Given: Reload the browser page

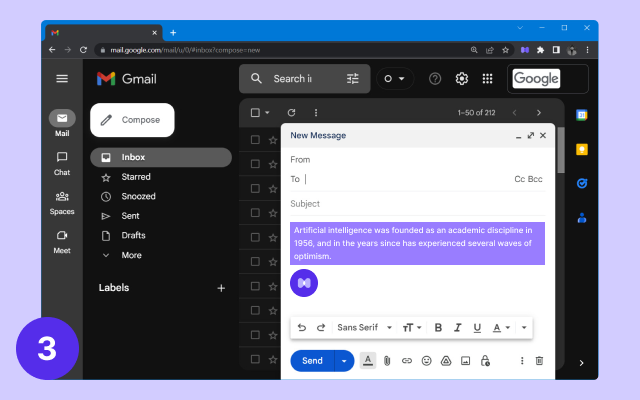Looking at the screenshot, I should pos(83,50).
